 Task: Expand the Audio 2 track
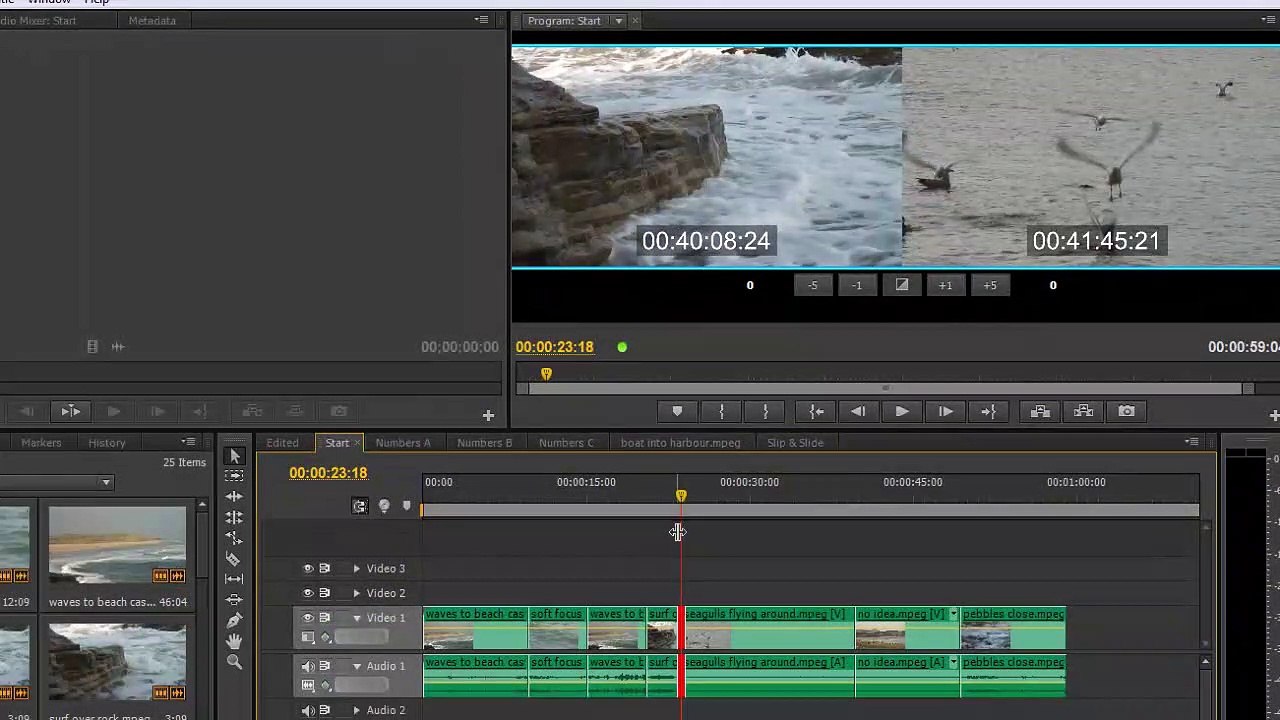356,710
